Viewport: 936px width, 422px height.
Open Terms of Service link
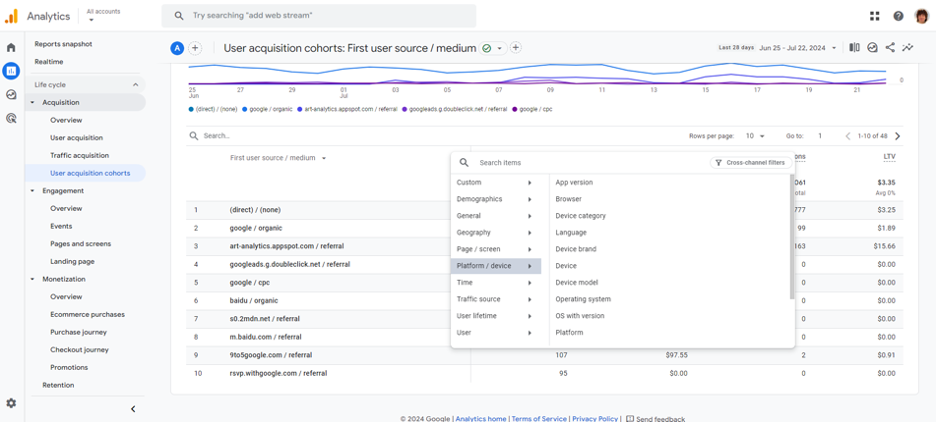539,419
